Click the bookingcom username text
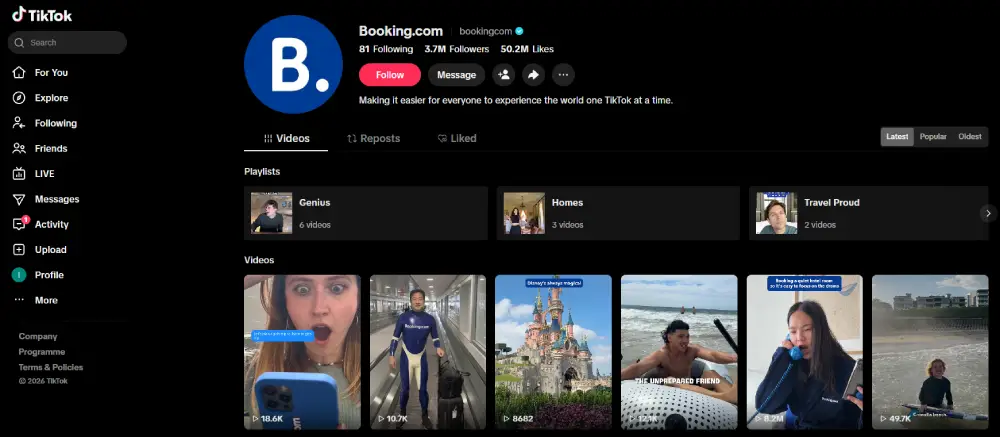 pyautogui.click(x=486, y=31)
